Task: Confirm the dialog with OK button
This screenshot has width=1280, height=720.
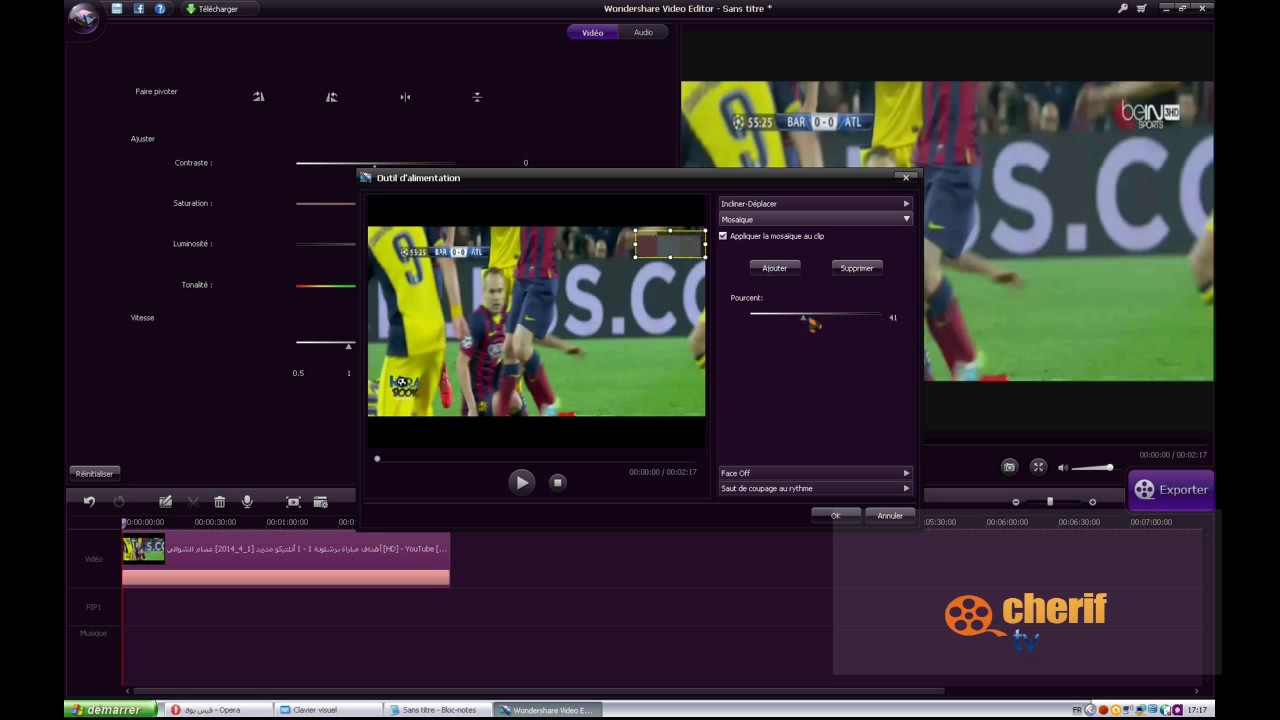Action: point(836,516)
